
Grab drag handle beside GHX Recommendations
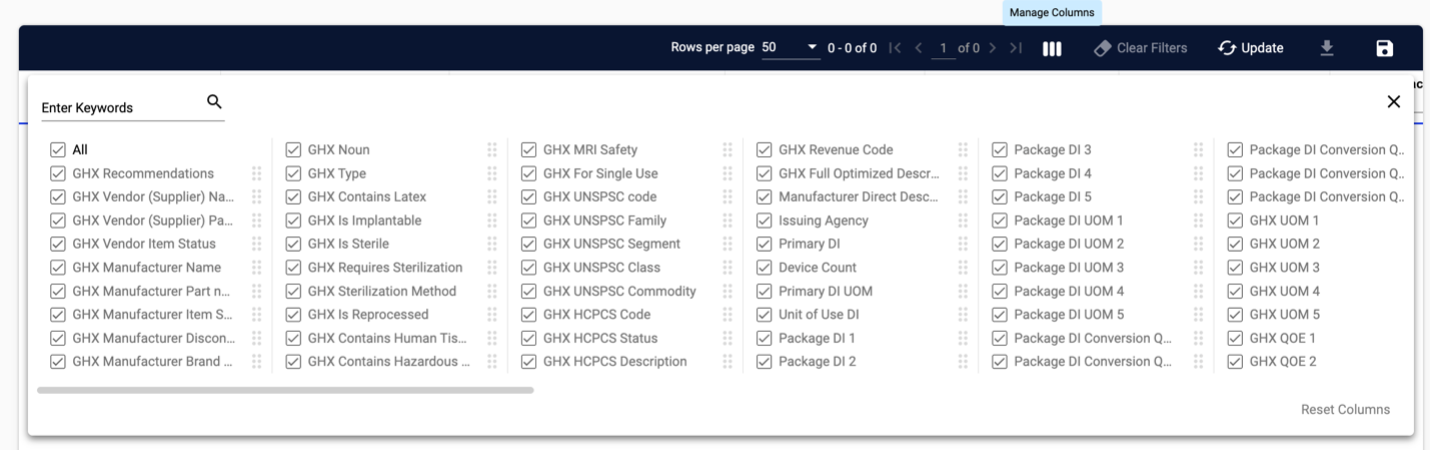(257, 173)
